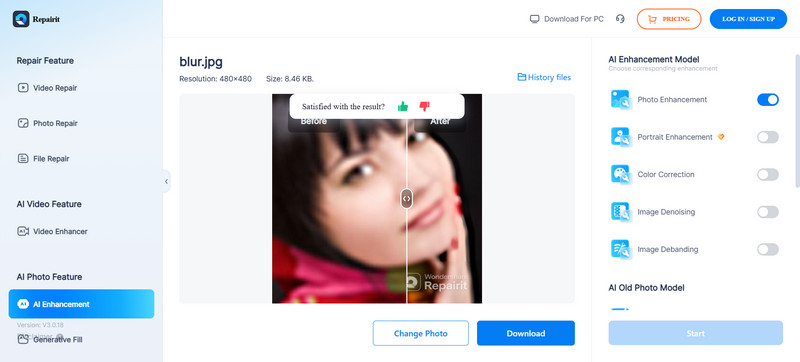Click the Repairit logo icon
The width and height of the screenshot is (800, 362).
pyautogui.click(x=21, y=19)
